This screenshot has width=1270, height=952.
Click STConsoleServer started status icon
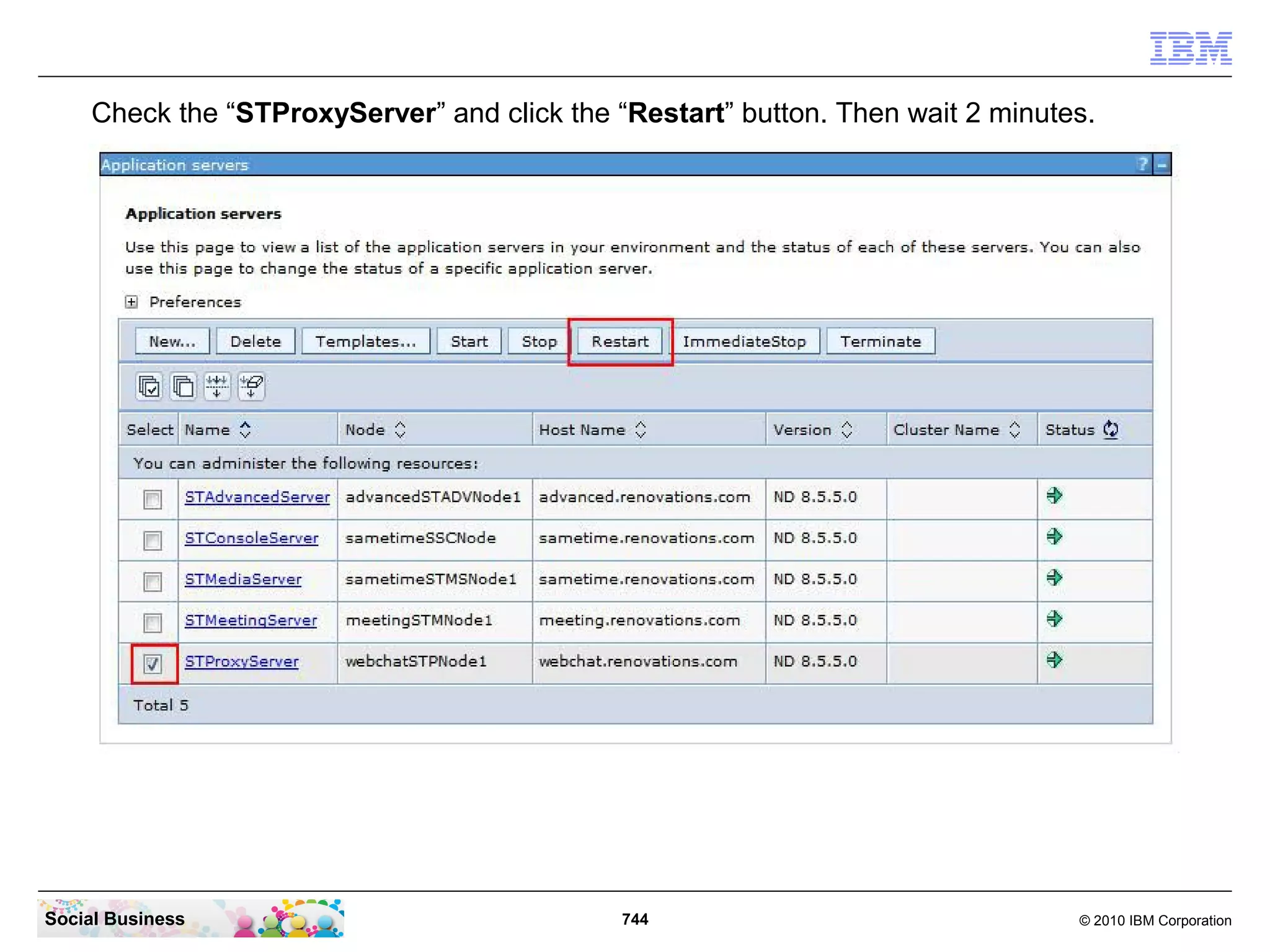[x=1054, y=537]
